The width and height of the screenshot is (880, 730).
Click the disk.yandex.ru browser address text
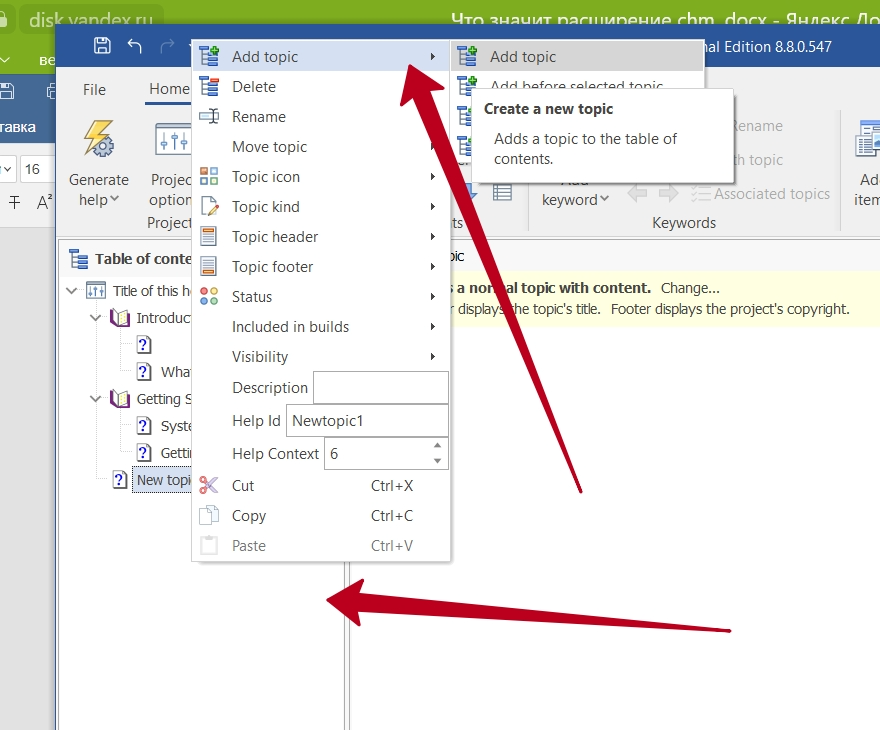(91, 20)
